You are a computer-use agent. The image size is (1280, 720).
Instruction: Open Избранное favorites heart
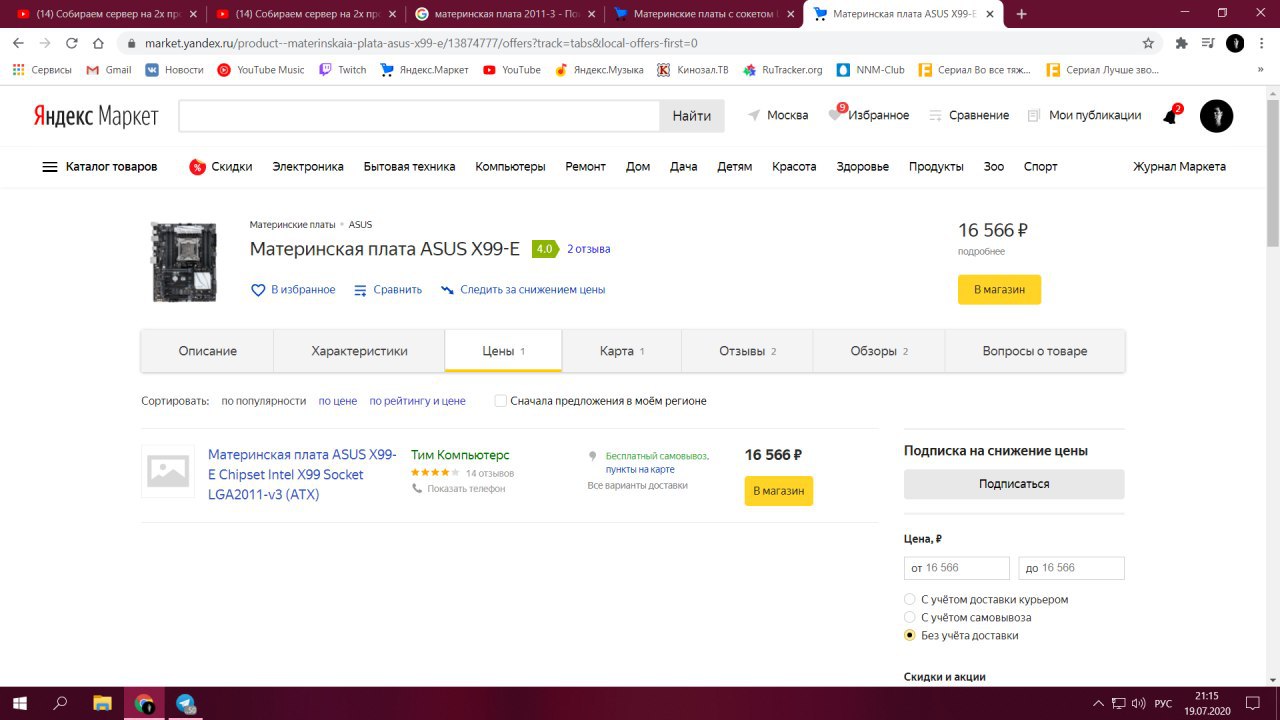pyautogui.click(x=868, y=115)
